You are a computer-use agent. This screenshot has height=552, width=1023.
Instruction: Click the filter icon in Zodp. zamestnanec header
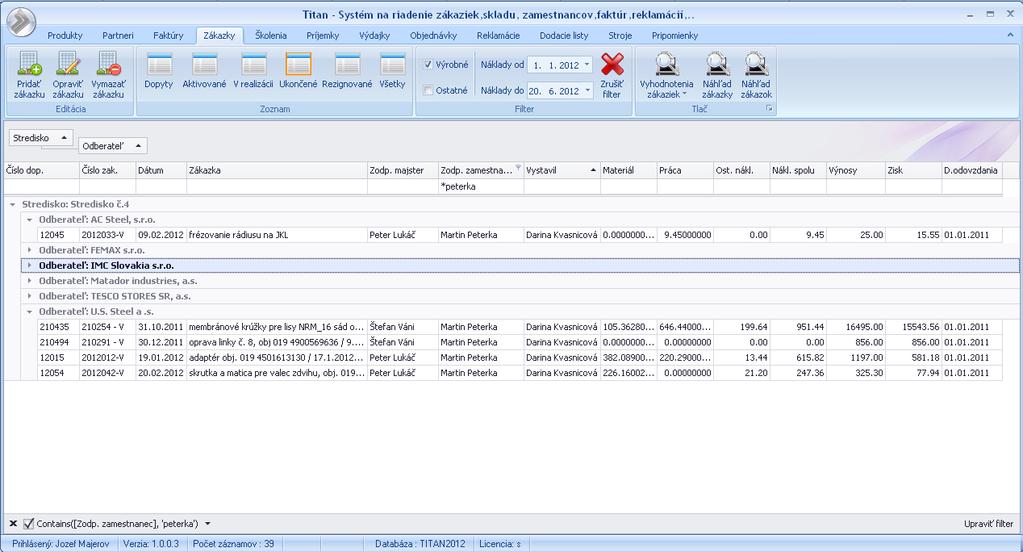pos(518,168)
